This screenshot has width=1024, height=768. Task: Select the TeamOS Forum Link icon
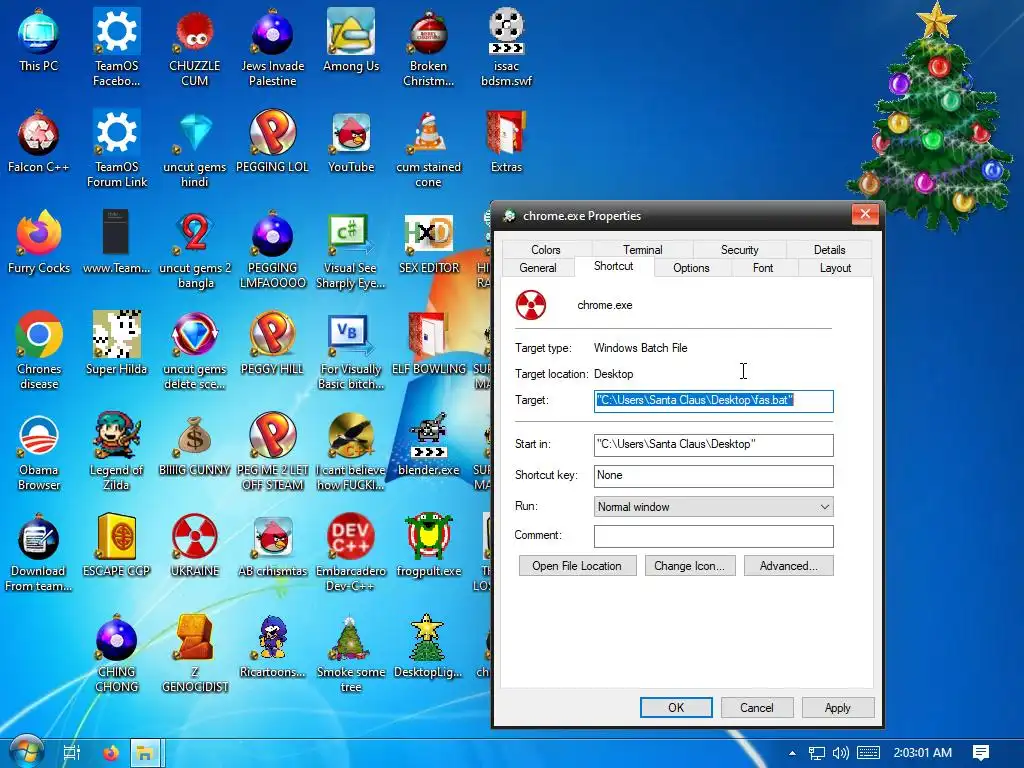pos(116,150)
